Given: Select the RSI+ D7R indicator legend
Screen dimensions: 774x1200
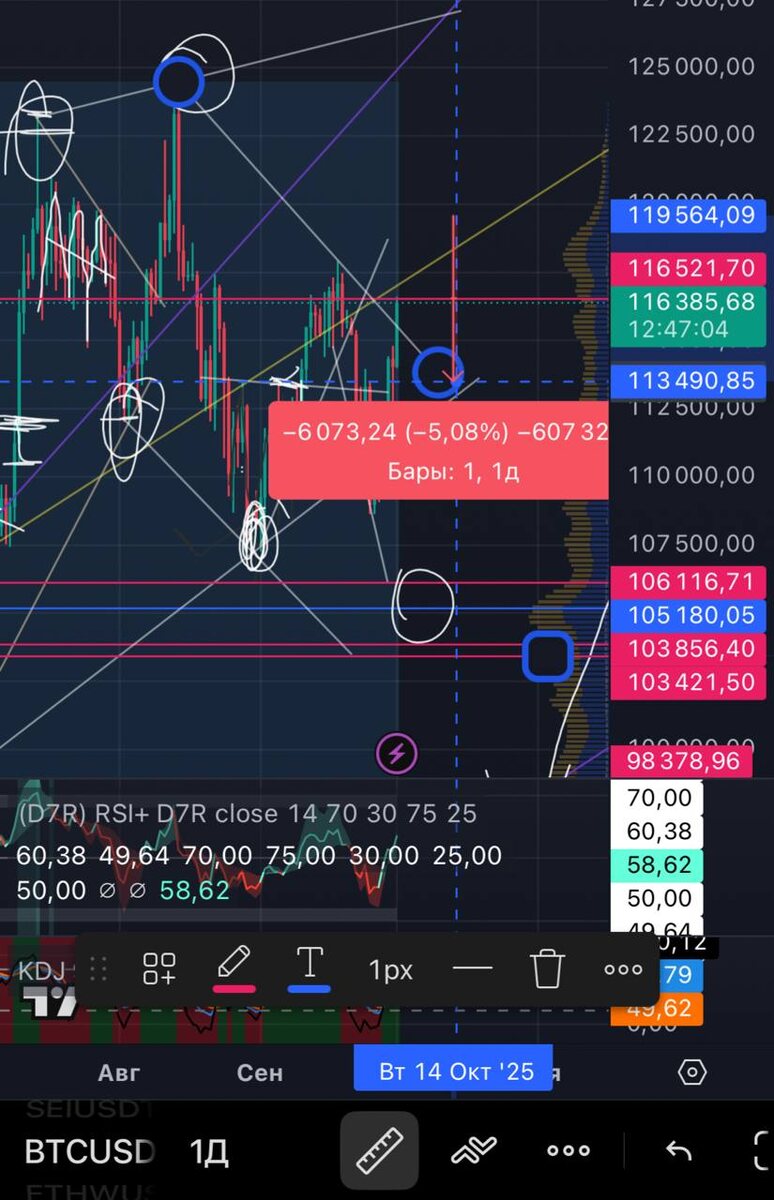Looking at the screenshot, I should coord(248,813).
